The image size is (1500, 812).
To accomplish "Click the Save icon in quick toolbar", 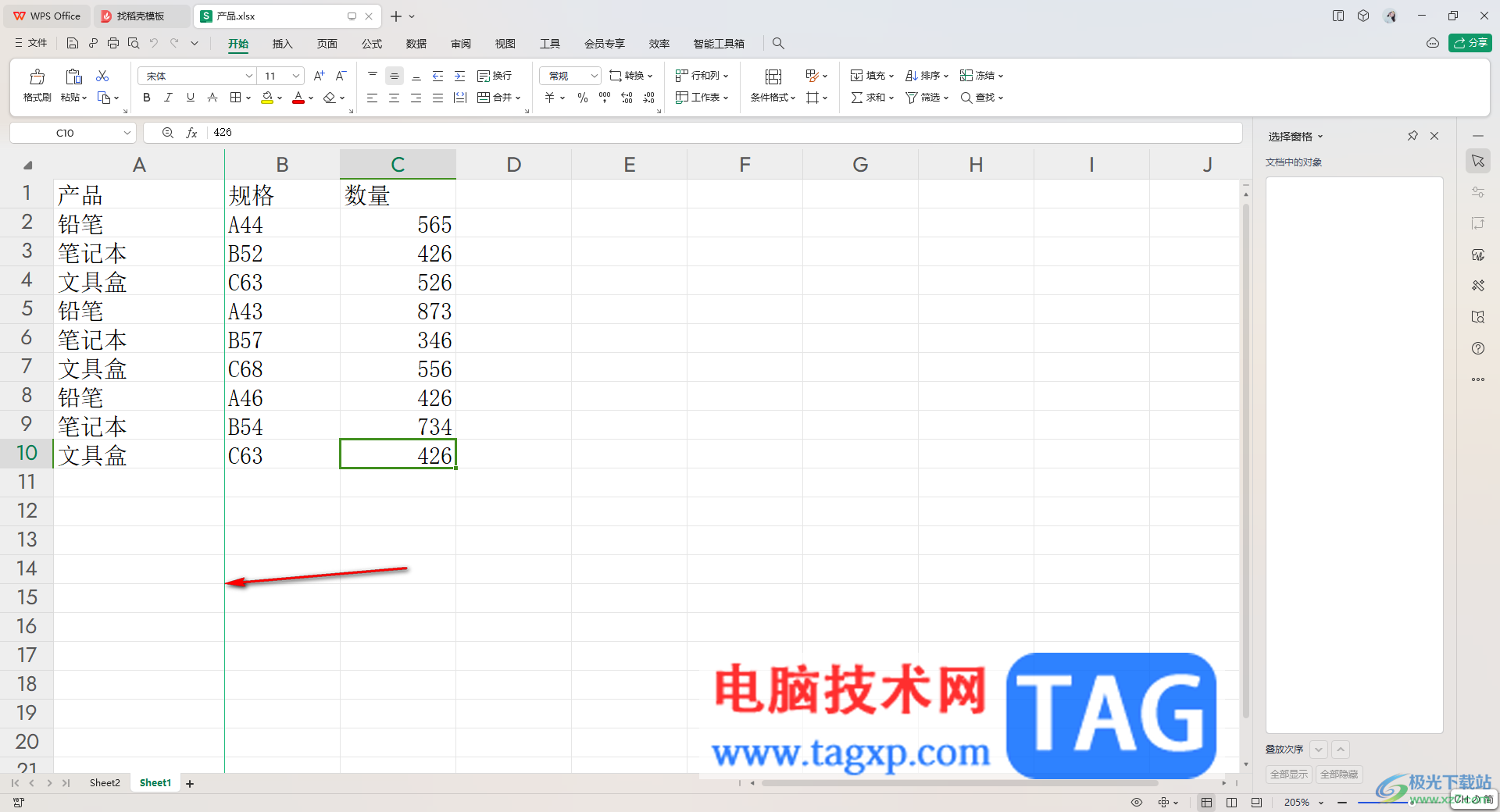I will click(x=73, y=43).
